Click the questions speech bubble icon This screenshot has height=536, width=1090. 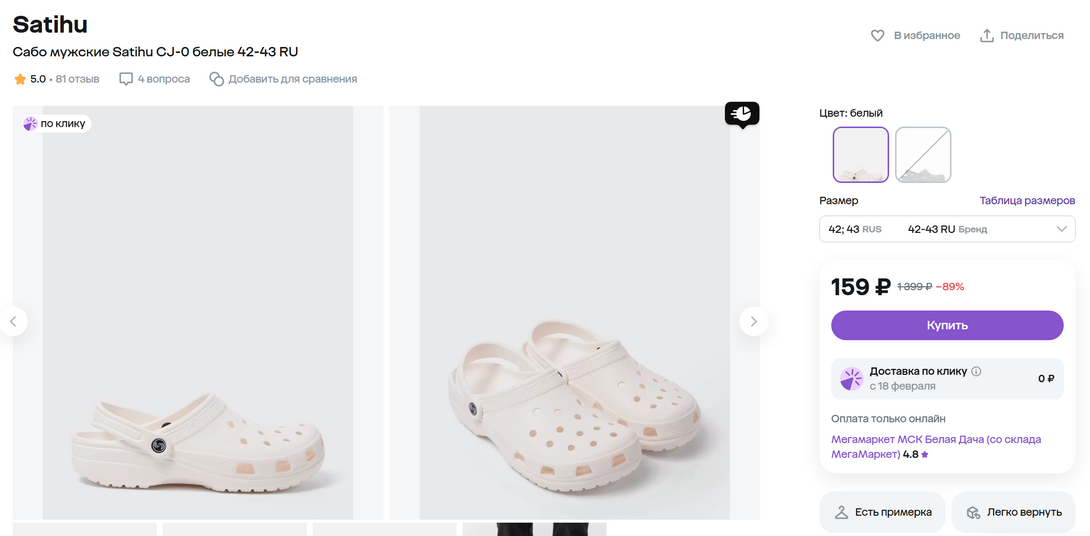[126, 79]
